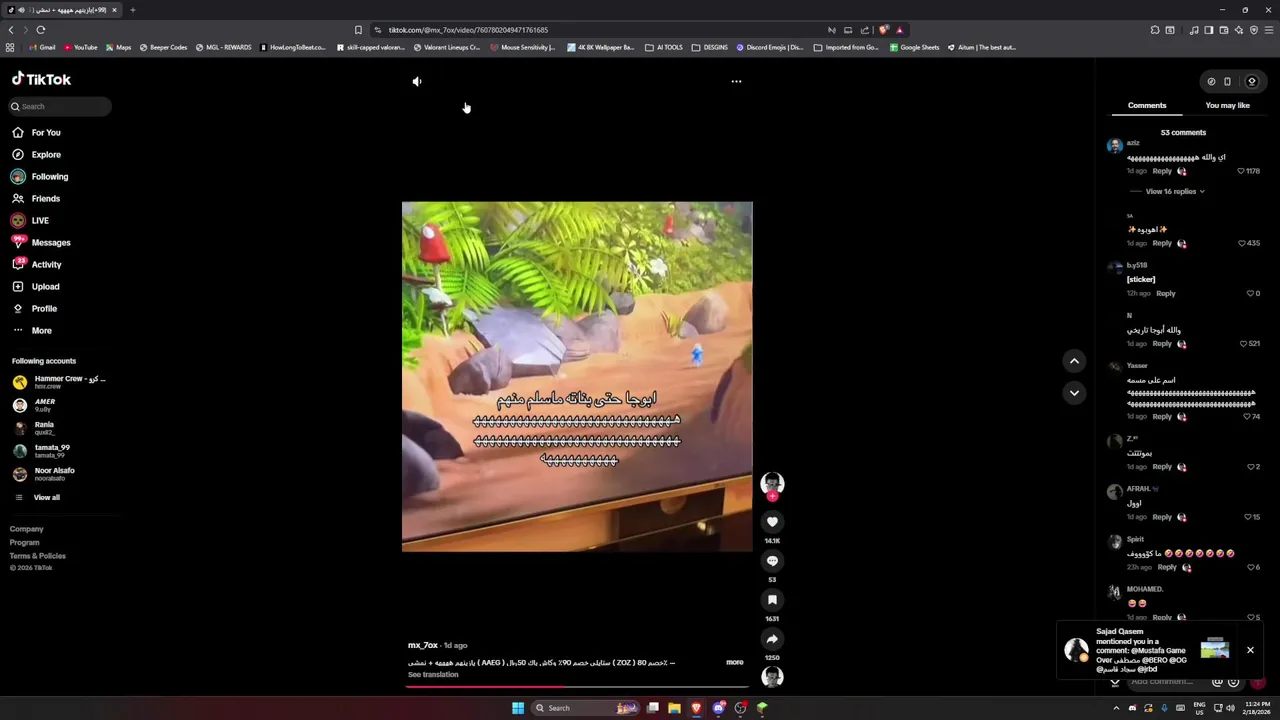Open comments via speech bubble icon

coord(772,561)
